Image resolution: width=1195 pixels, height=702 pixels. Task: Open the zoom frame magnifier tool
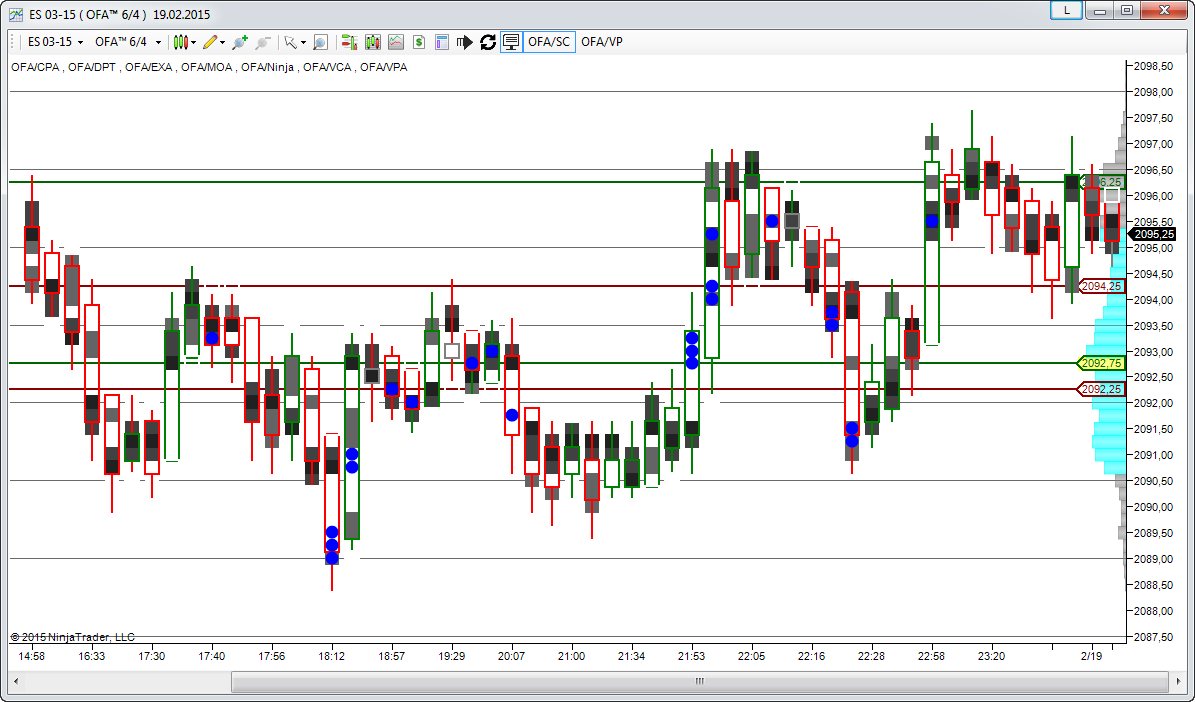[x=320, y=42]
